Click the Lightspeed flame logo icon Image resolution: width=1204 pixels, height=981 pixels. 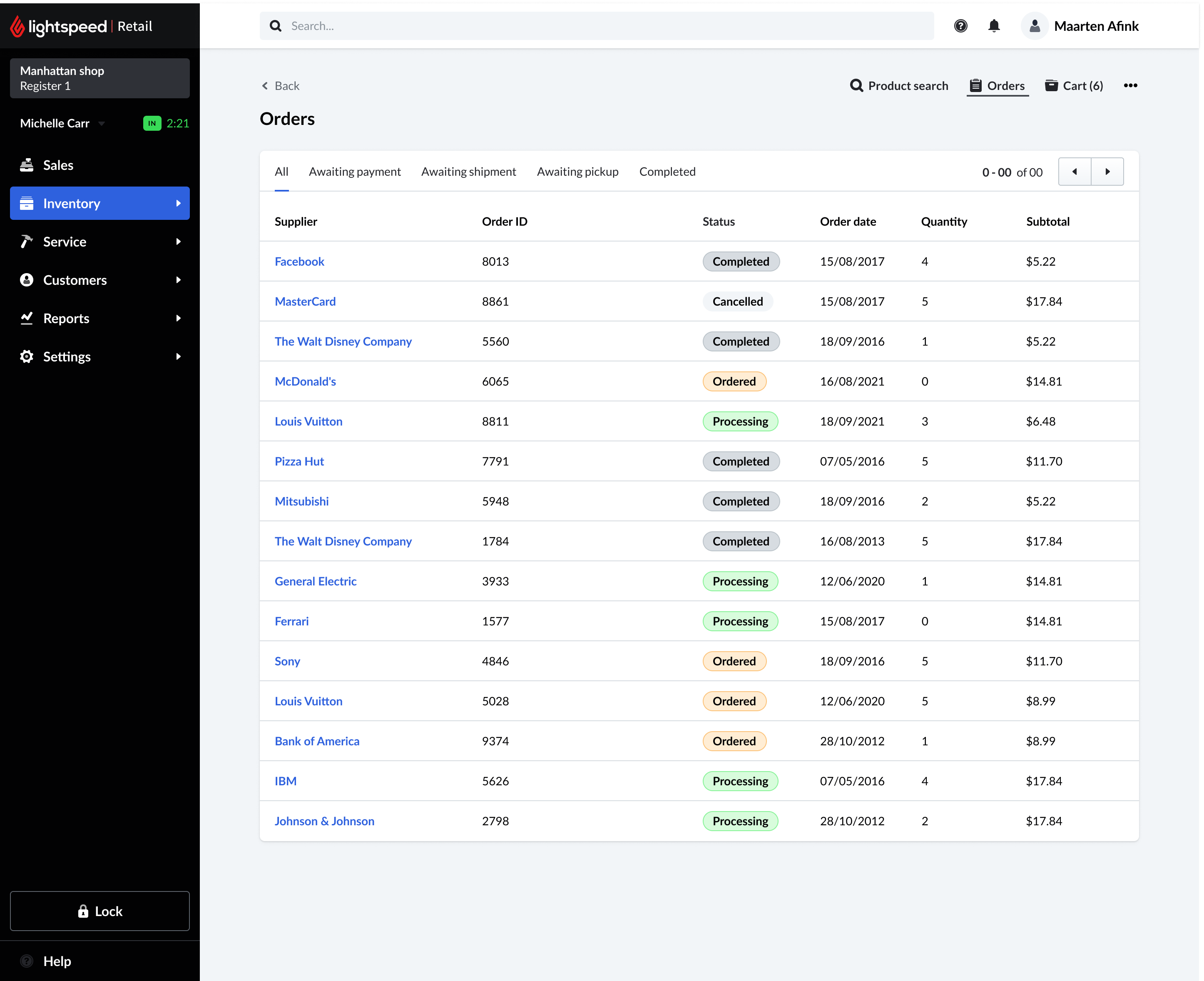point(17,26)
